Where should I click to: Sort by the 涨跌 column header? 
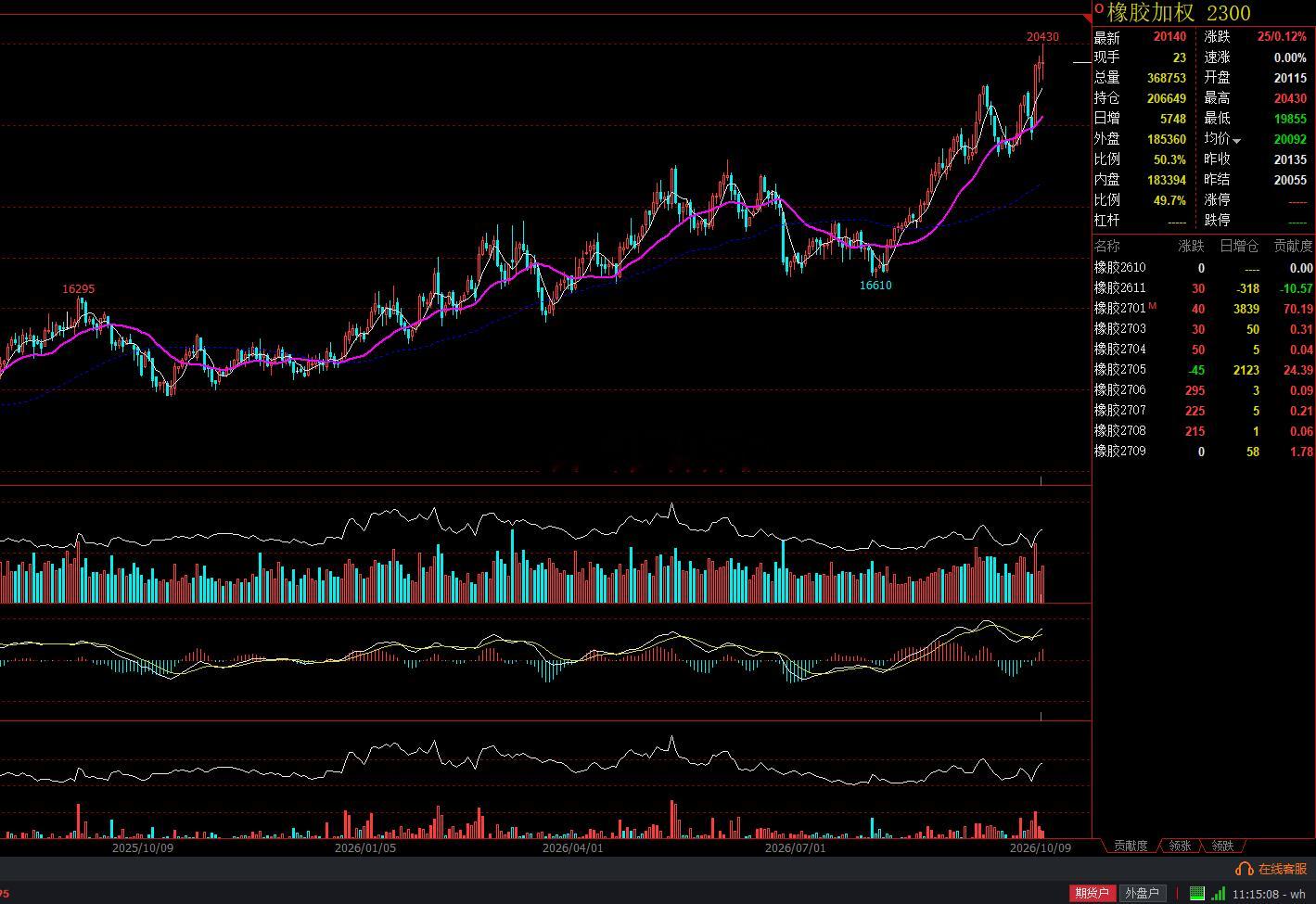[x=1191, y=246]
